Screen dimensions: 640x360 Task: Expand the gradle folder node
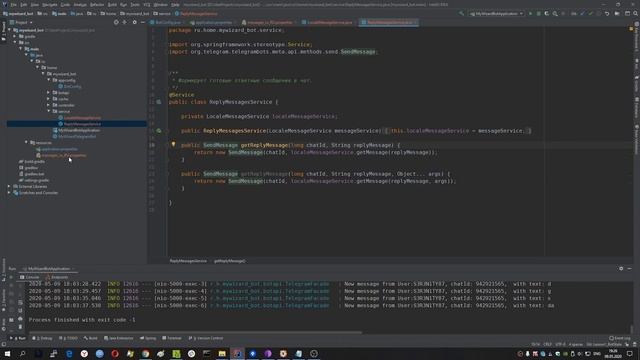15,36
